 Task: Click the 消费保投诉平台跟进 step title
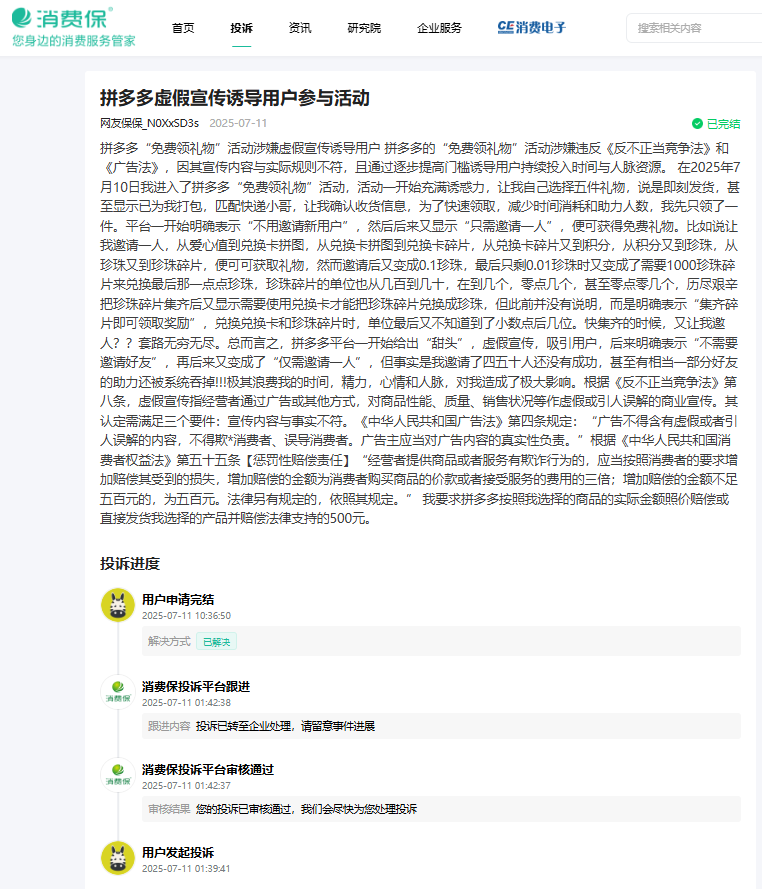click(x=196, y=687)
